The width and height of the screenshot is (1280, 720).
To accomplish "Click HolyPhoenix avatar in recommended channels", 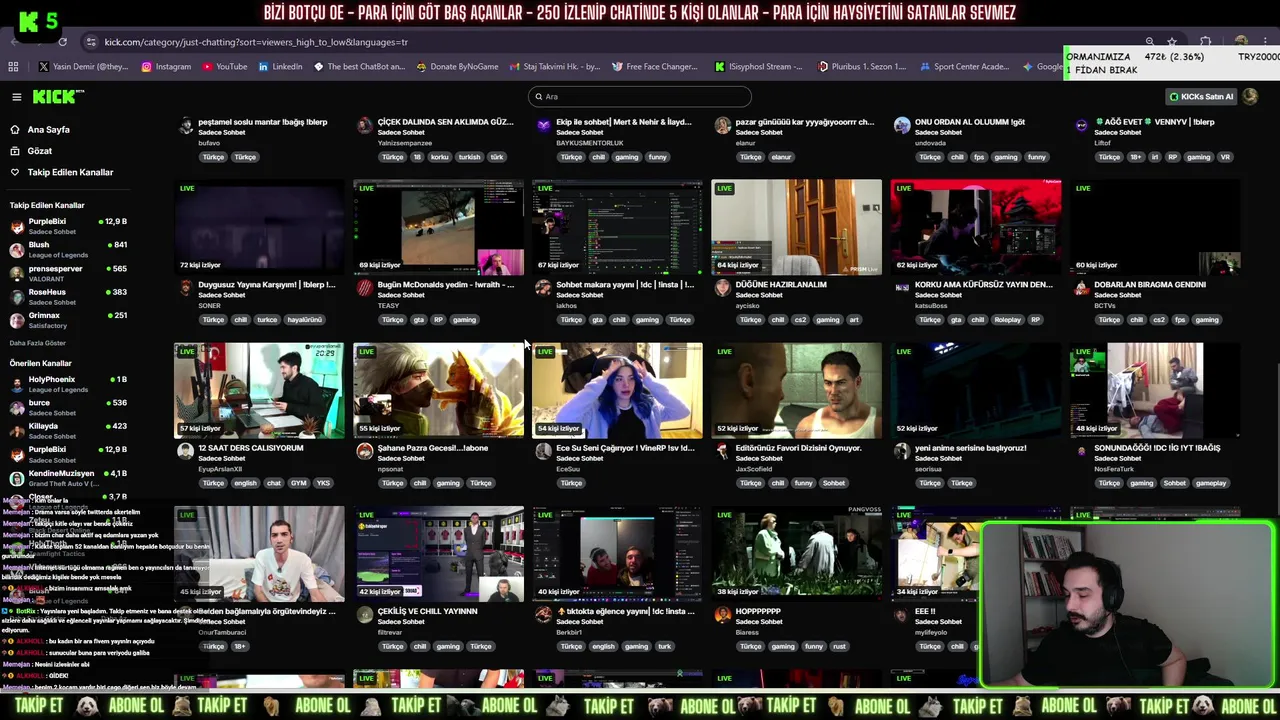I will click(17, 384).
